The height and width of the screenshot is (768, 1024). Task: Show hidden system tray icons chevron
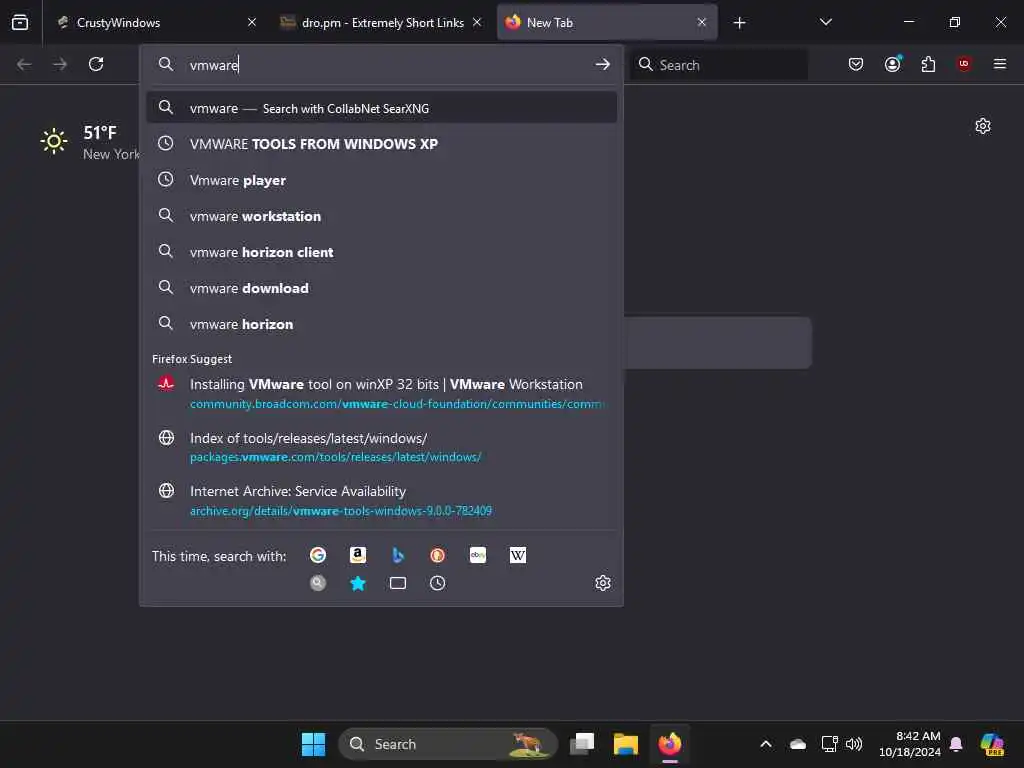click(x=766, y=744)
